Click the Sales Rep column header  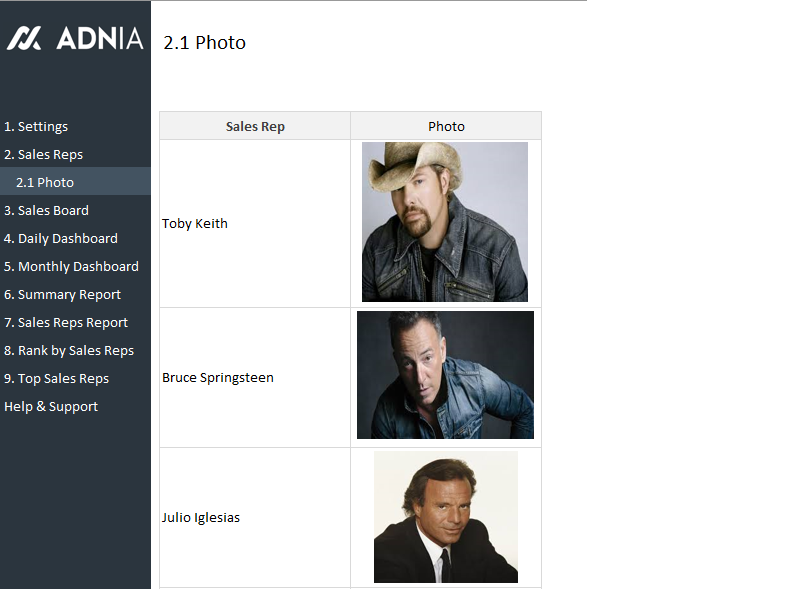(x=255, y=126)
